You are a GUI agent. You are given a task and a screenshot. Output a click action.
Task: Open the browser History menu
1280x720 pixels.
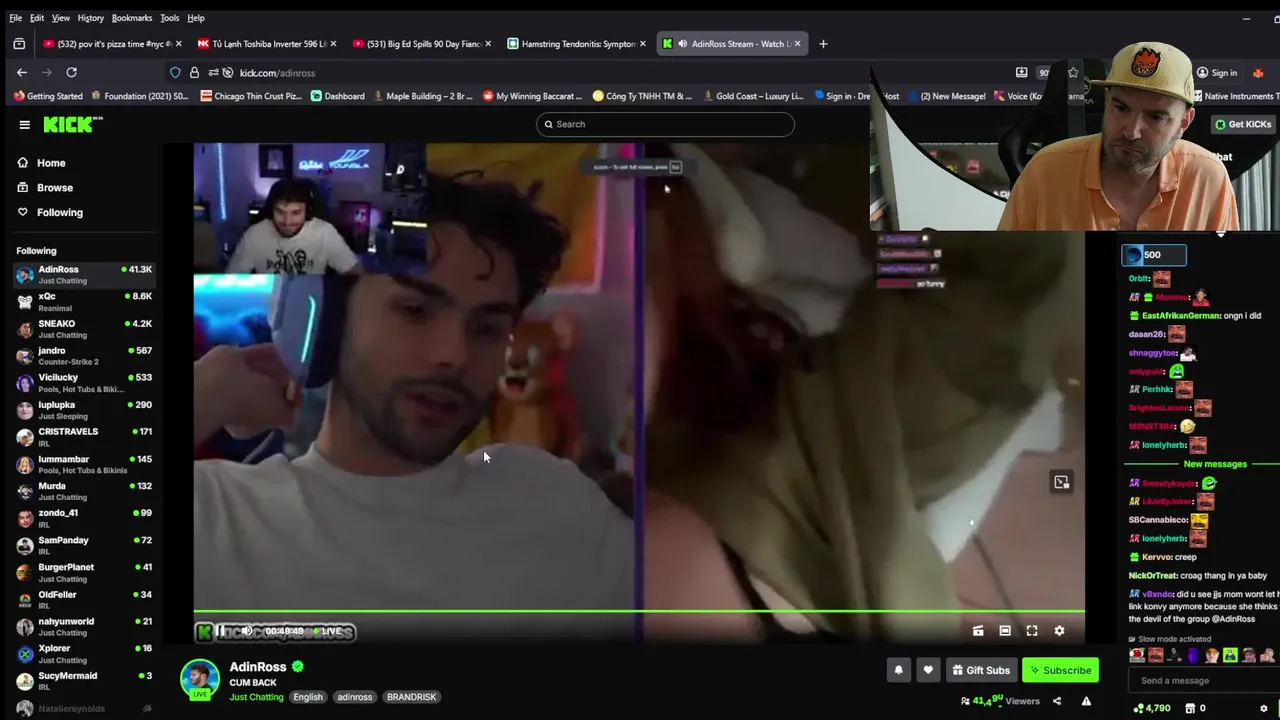click(91, 18)
